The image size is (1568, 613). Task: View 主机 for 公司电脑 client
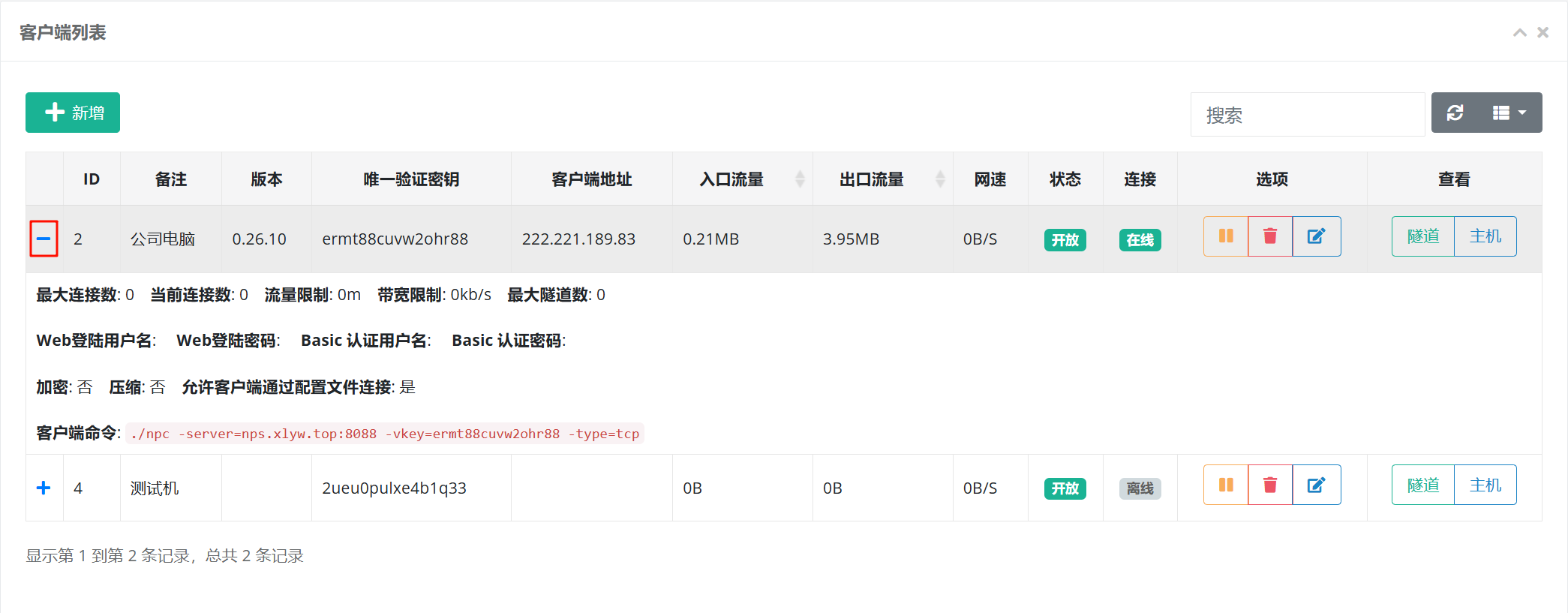point(1485,236)
